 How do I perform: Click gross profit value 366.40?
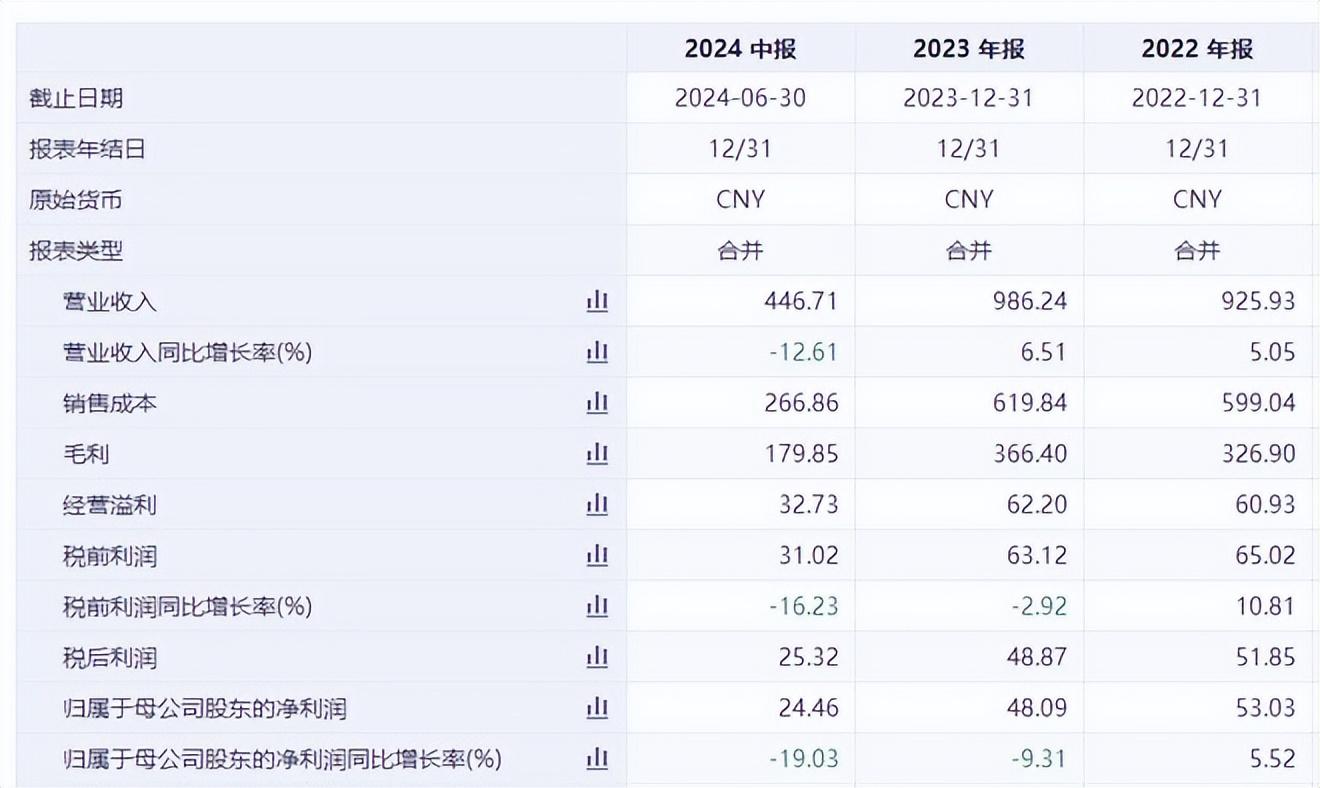click(1029, 454)
